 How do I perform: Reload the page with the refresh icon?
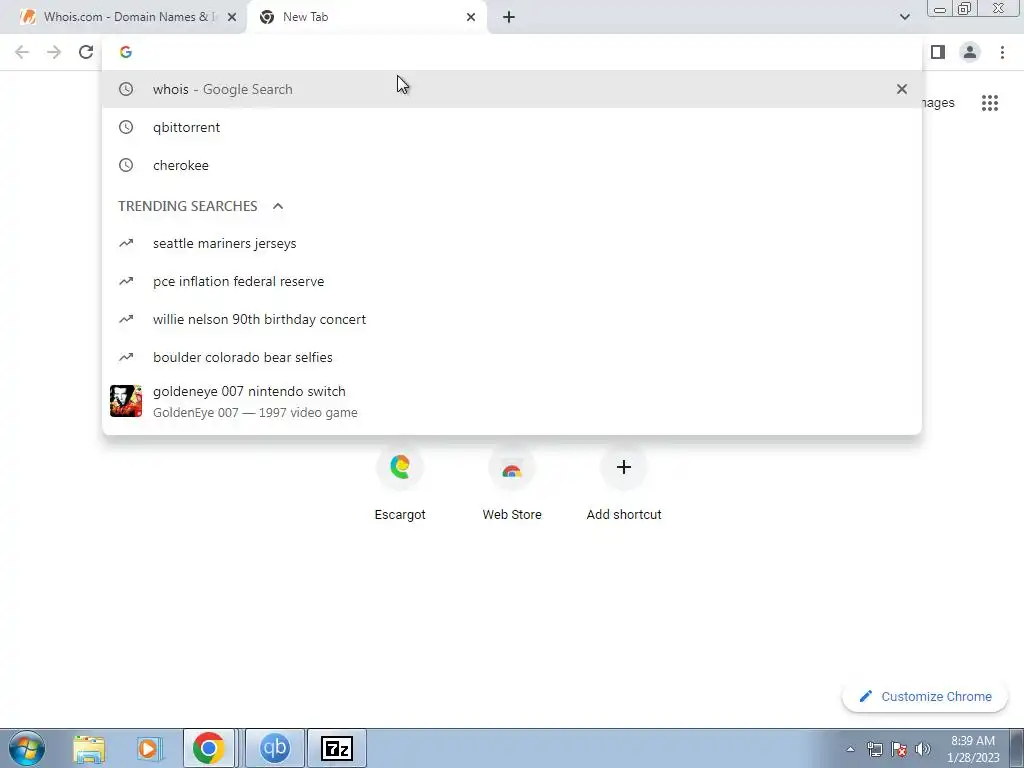click(86, 52)
